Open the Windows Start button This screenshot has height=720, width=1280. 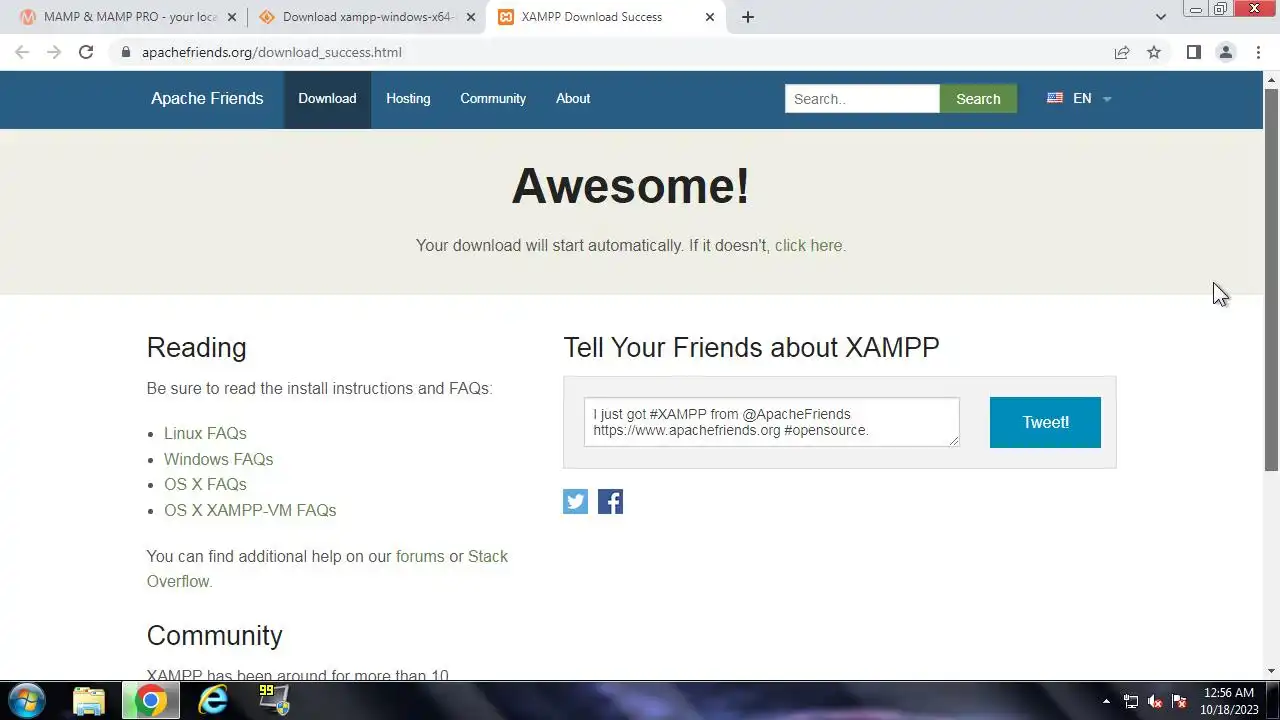(26, 700)
